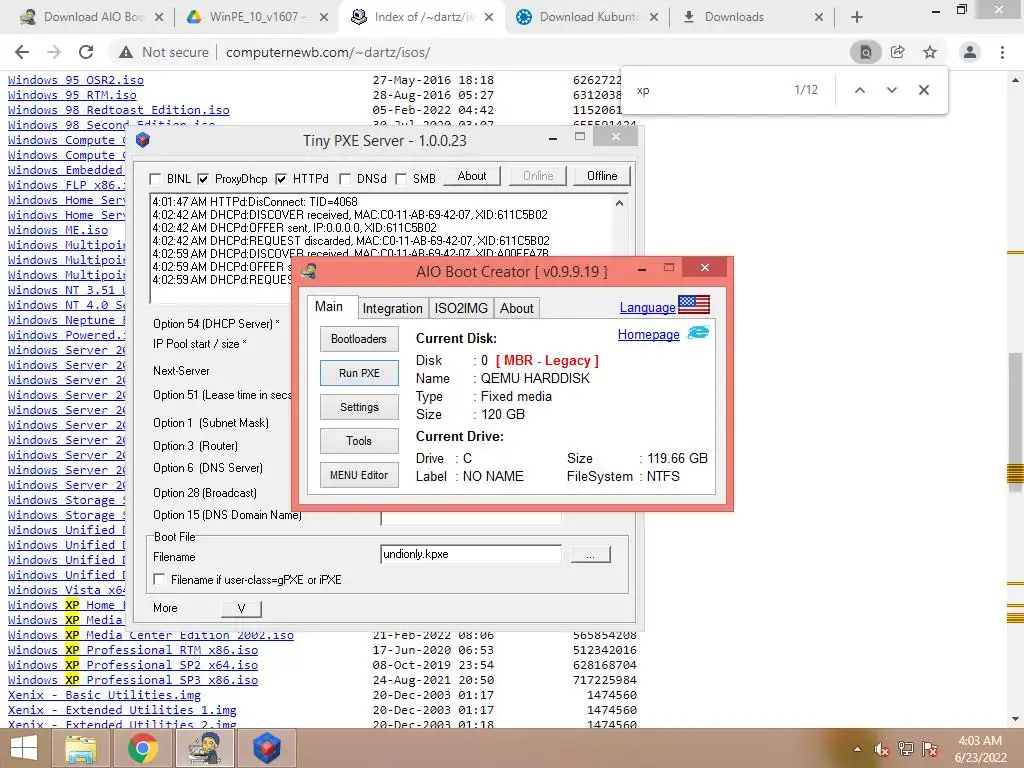Open Windows 95 OSR2.iso link

(x=76, y=80)
